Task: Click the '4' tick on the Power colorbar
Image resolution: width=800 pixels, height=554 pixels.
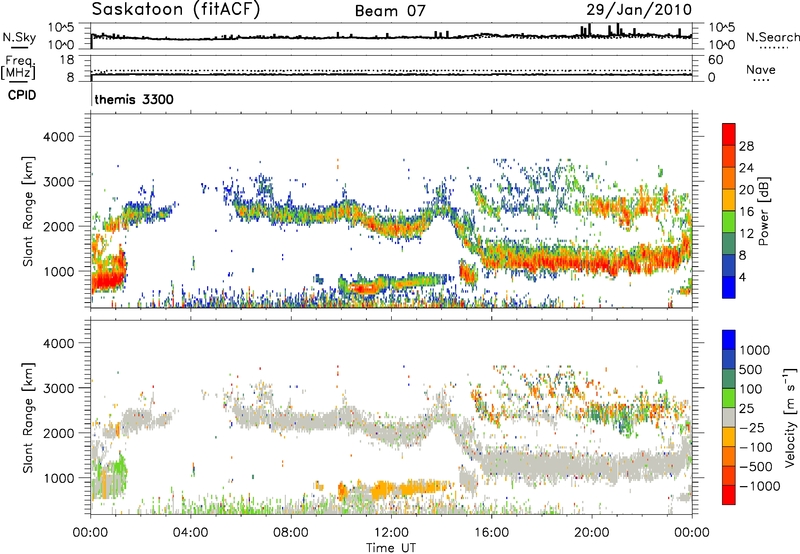Action: [x=742, y=277]
